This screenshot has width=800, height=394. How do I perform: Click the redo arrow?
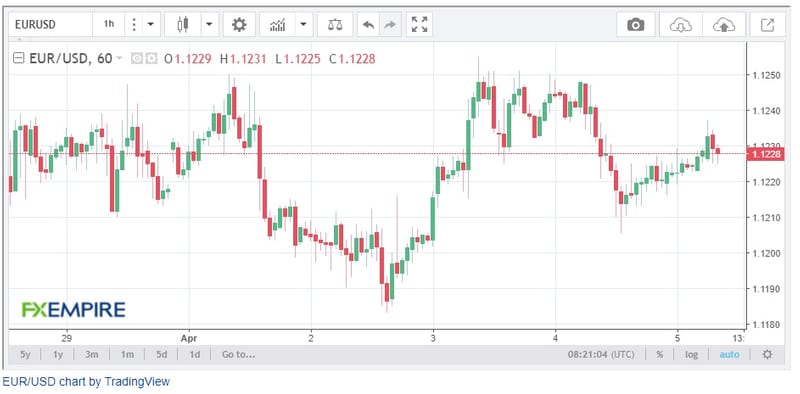click(390, 24)
